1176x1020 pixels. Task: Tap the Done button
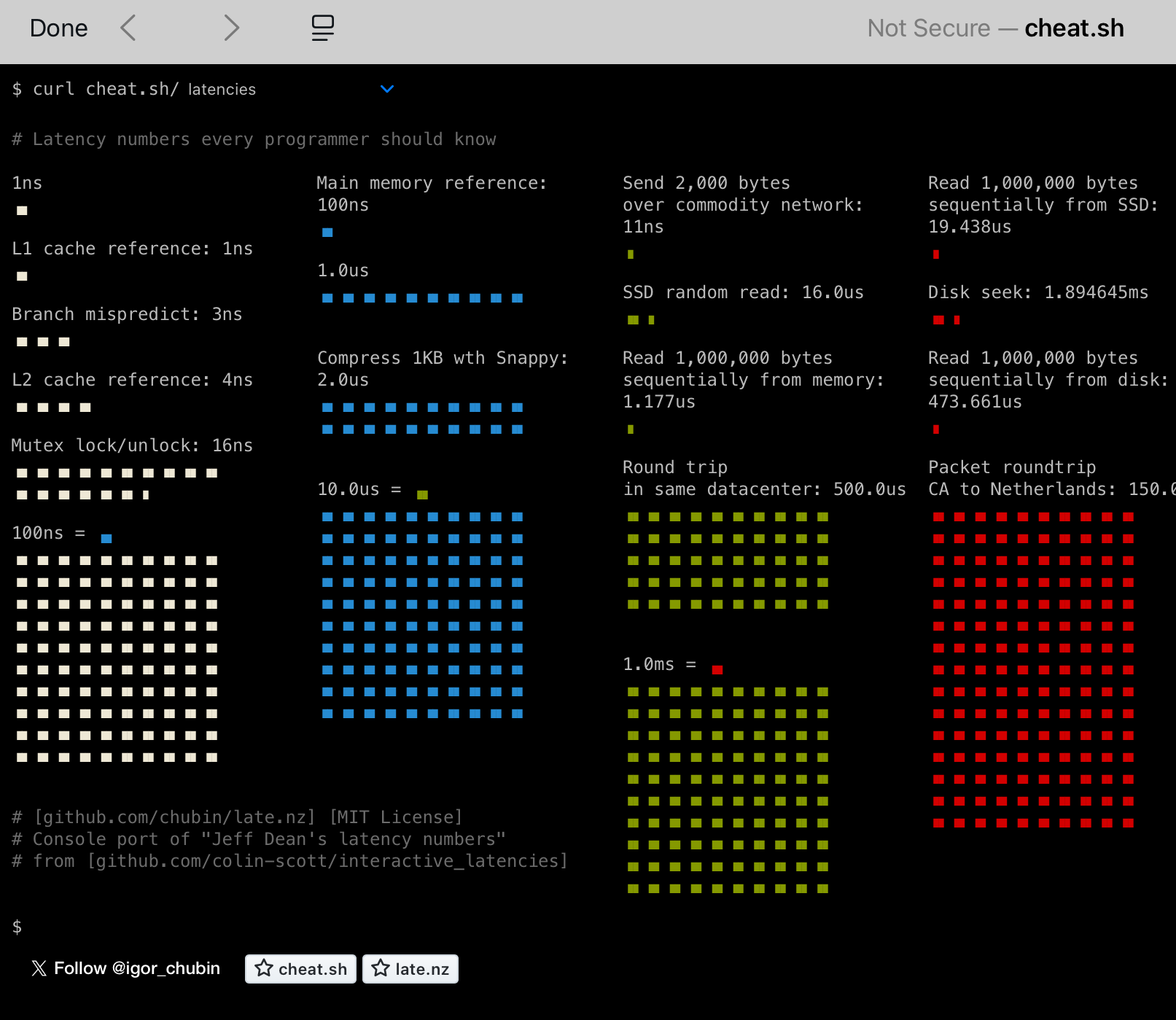coord(58,28)
